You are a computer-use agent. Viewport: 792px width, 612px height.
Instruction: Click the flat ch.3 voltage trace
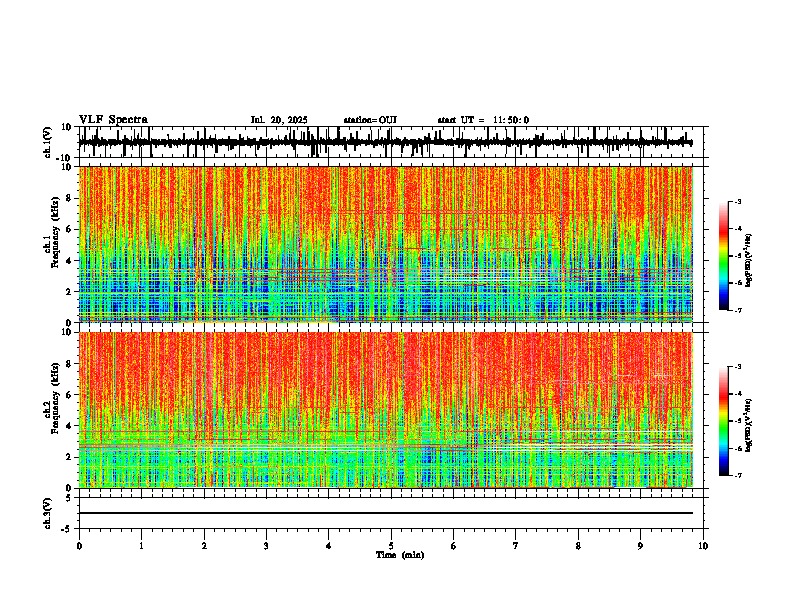386,513
